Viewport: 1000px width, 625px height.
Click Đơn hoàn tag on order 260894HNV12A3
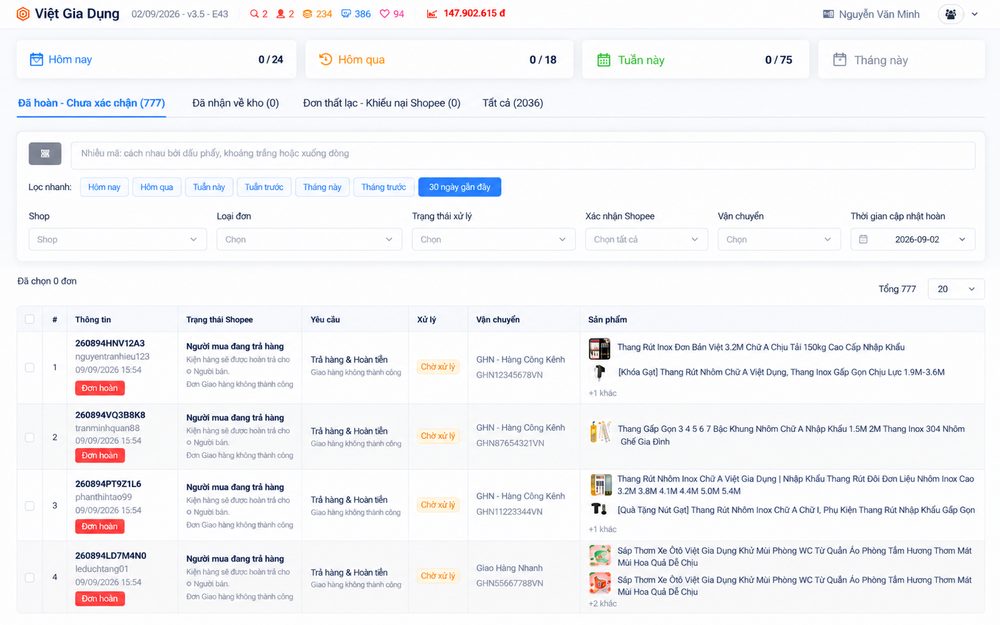coord(99,388)
